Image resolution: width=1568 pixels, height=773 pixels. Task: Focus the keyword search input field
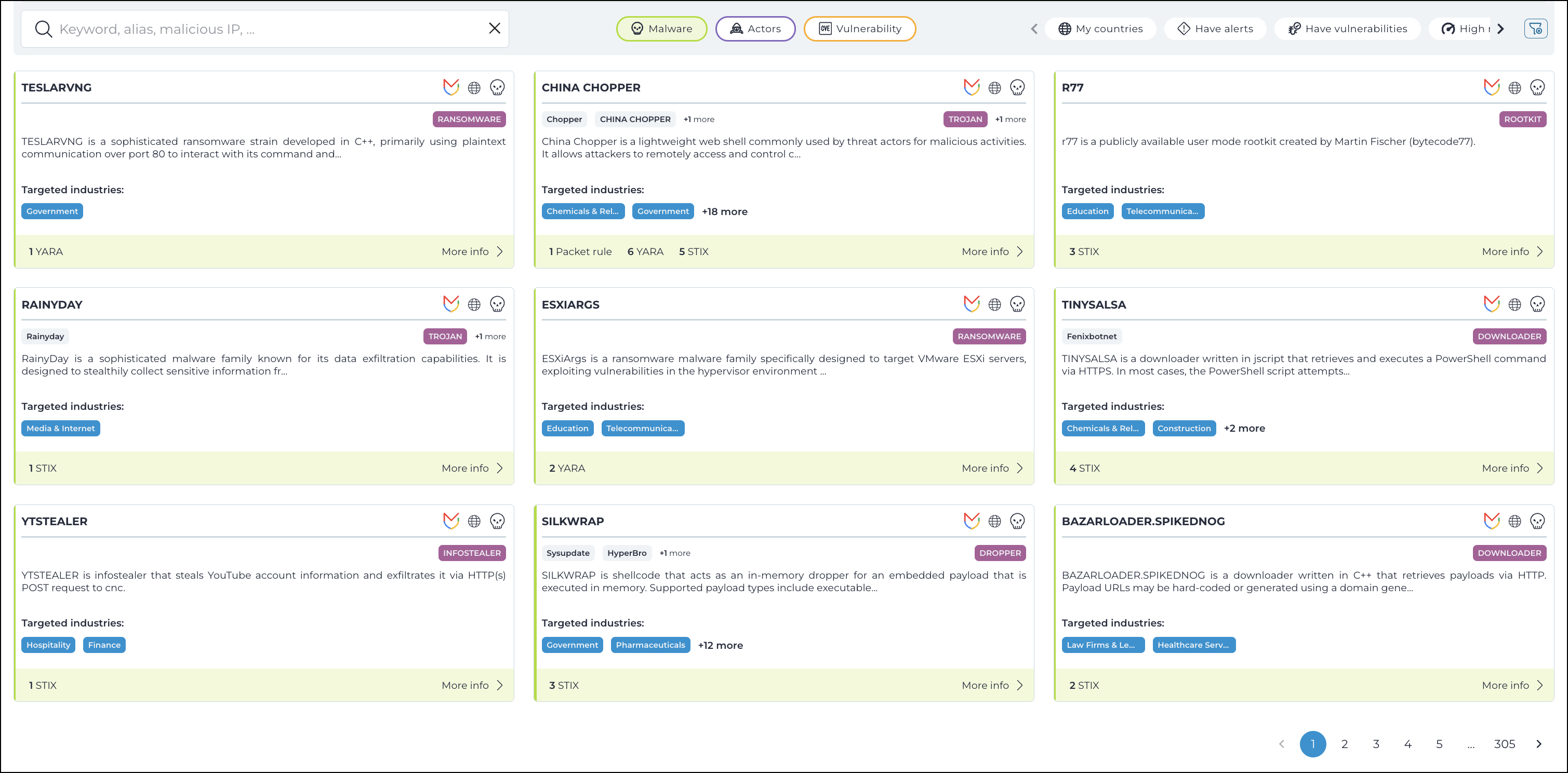tap(265, 29)
